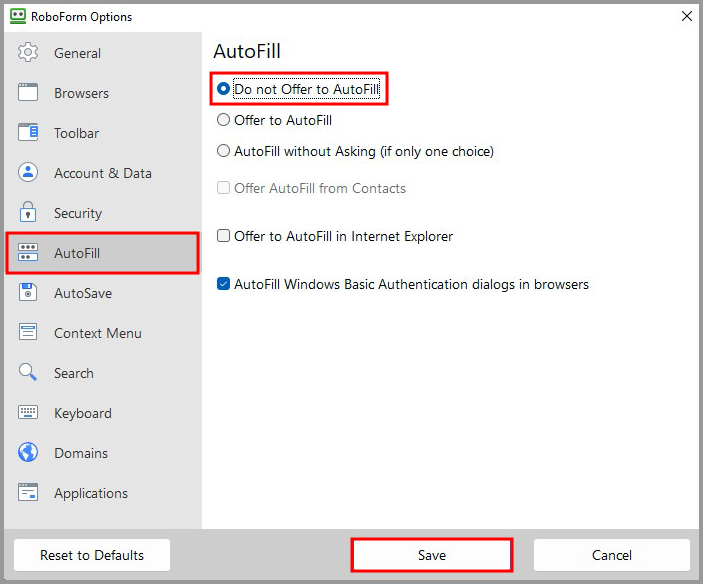Click the RoboForm logo in title bar
This screenshot has height=584, width=703.
tap(17, 16)
